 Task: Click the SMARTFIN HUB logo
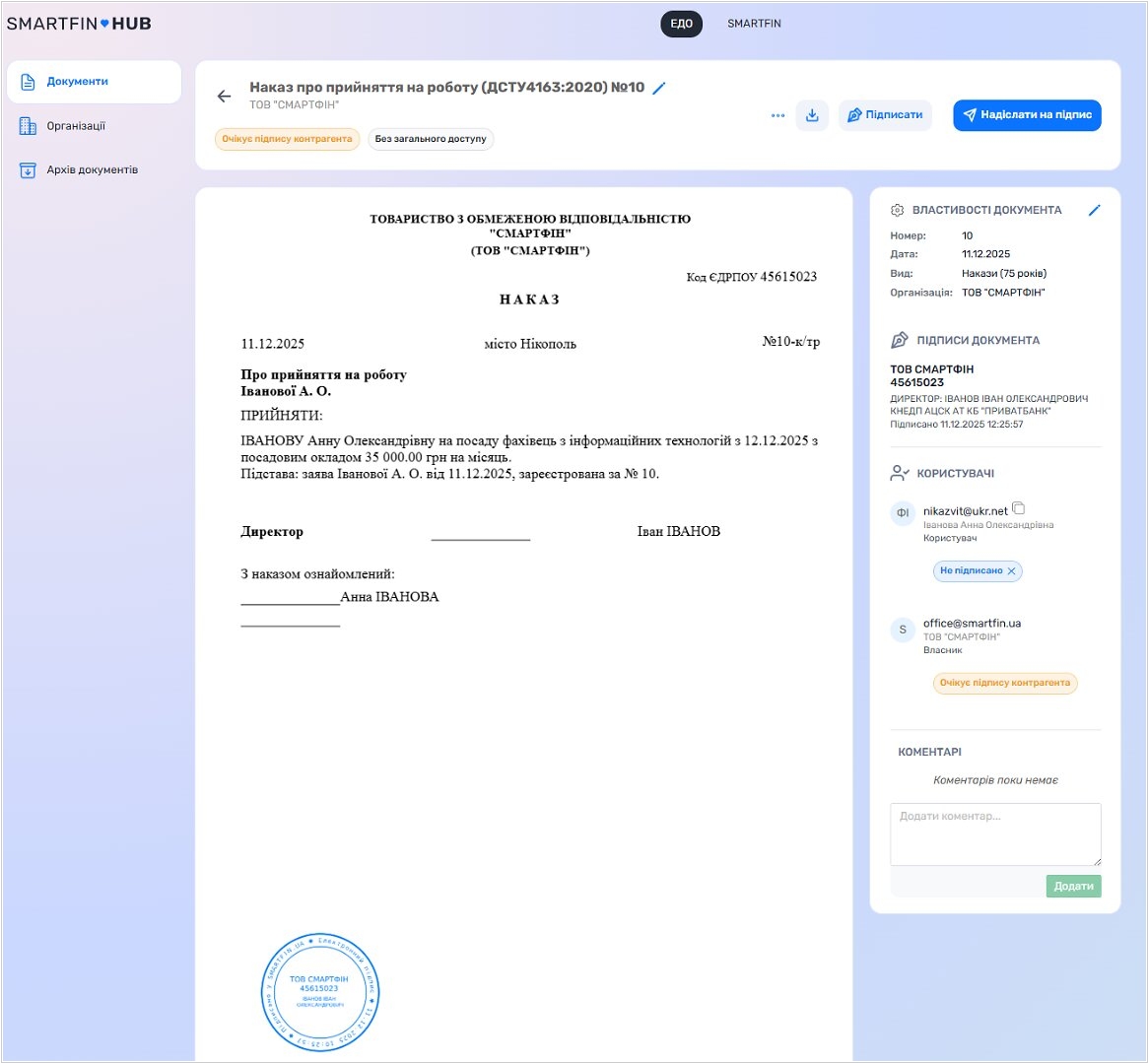pos(79,24)
